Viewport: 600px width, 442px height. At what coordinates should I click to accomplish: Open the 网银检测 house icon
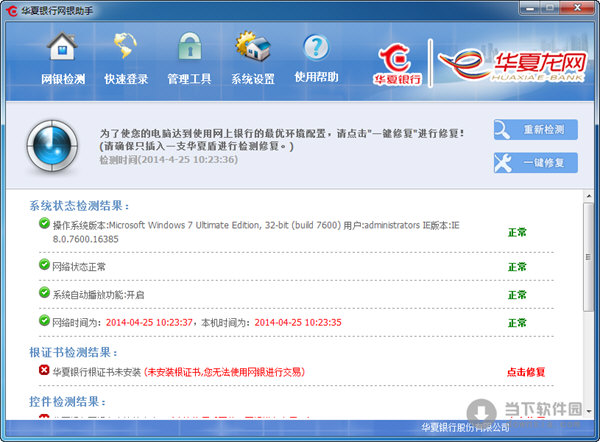[x=62, y=46]
